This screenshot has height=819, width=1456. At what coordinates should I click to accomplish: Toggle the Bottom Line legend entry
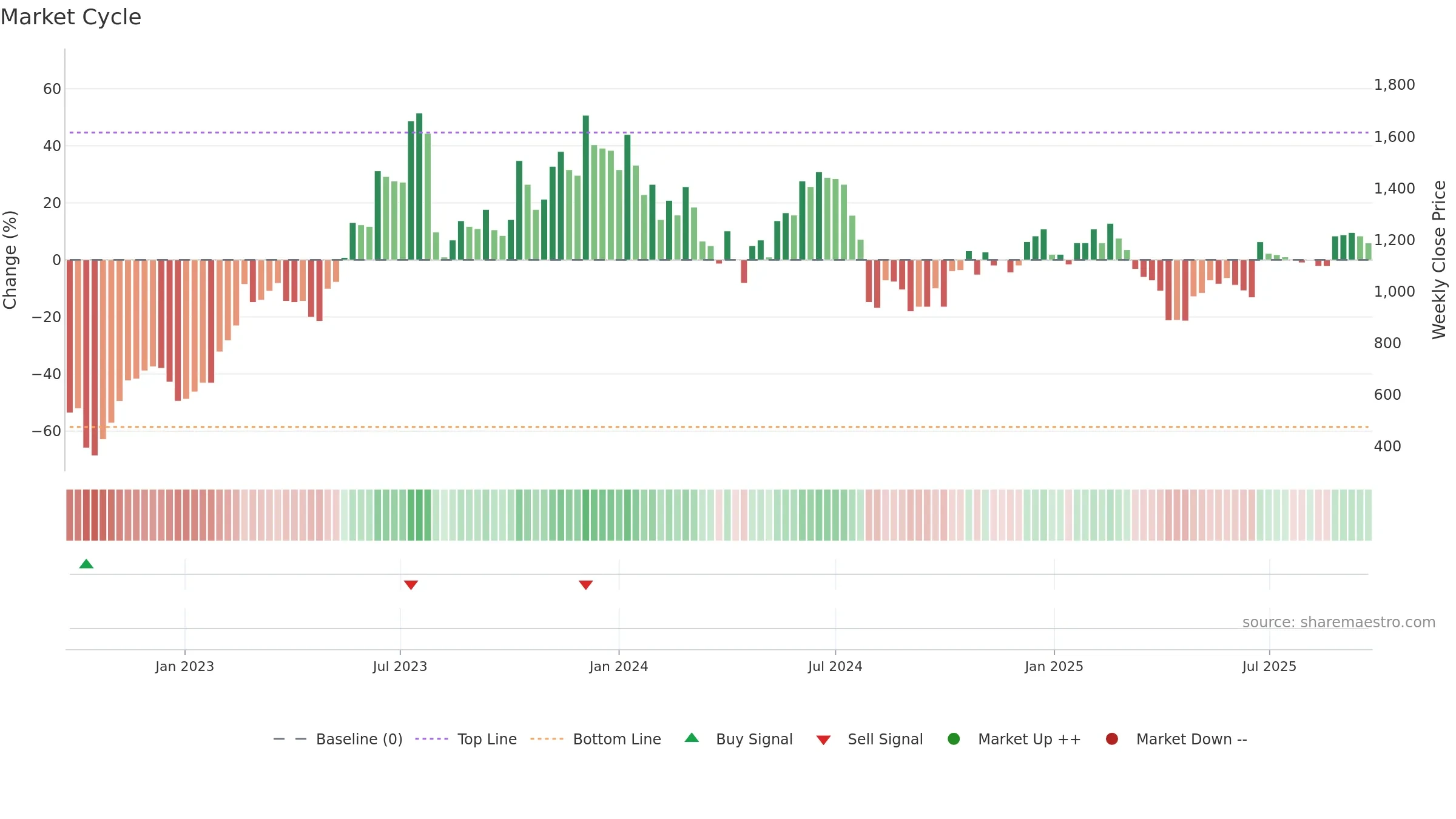point(596,739)
